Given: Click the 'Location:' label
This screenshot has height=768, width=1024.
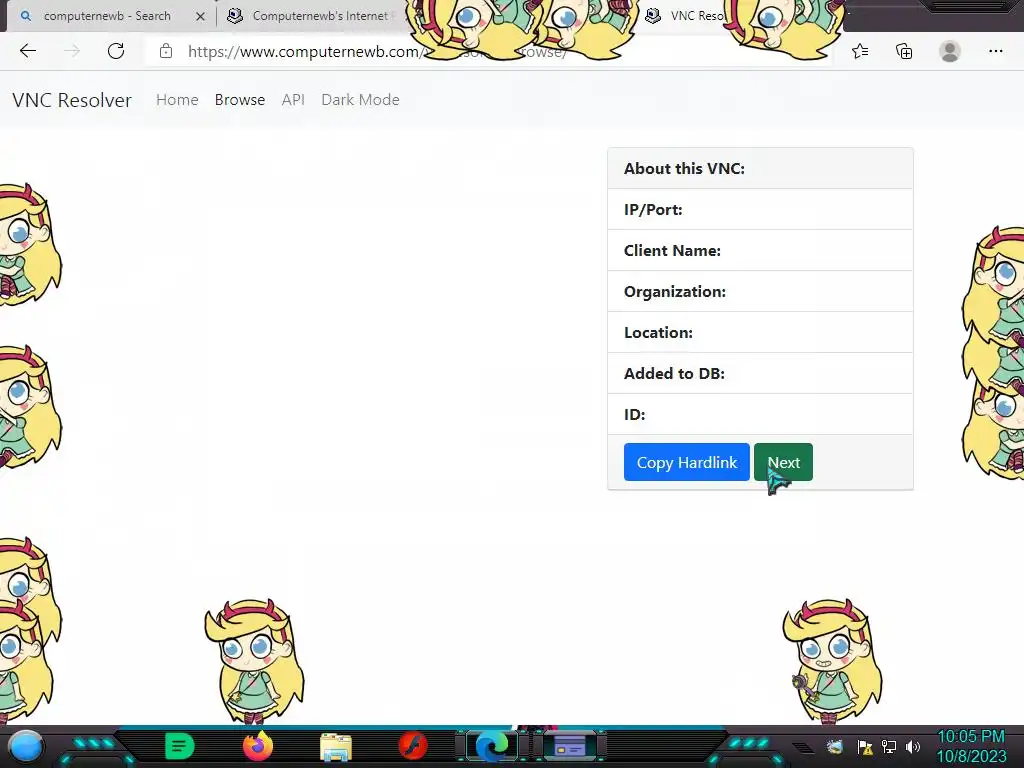Looking at the screenshot, I should [658, 333].
